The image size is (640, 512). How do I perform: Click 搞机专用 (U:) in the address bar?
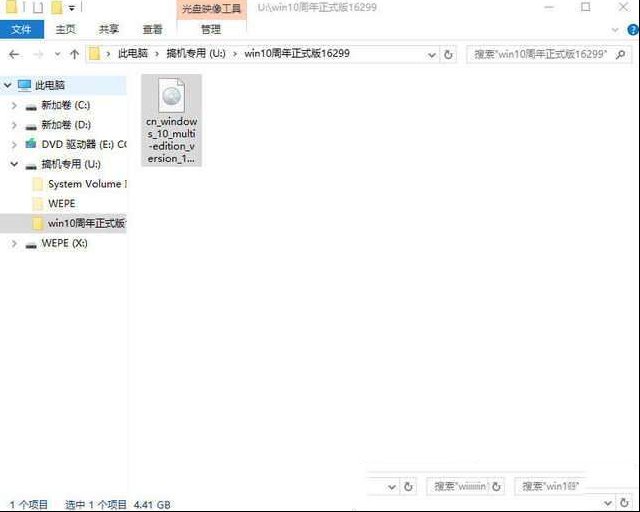point(196,53)
